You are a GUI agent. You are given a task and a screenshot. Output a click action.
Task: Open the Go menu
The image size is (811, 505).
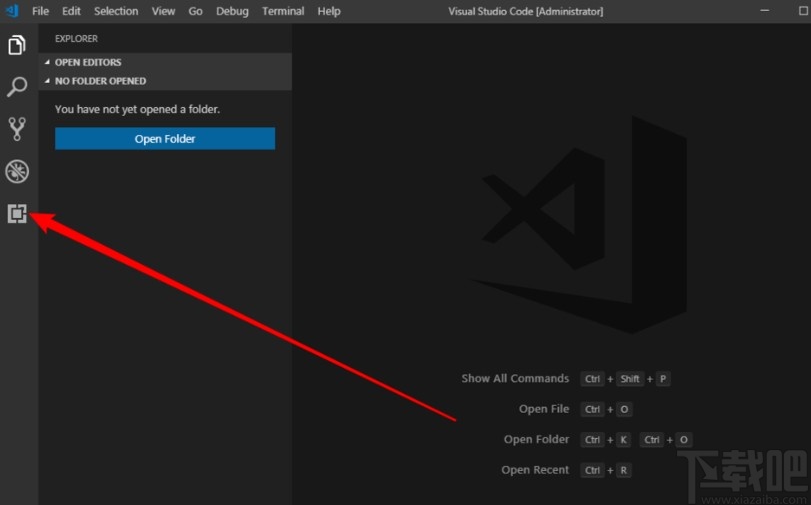(196, 11)
